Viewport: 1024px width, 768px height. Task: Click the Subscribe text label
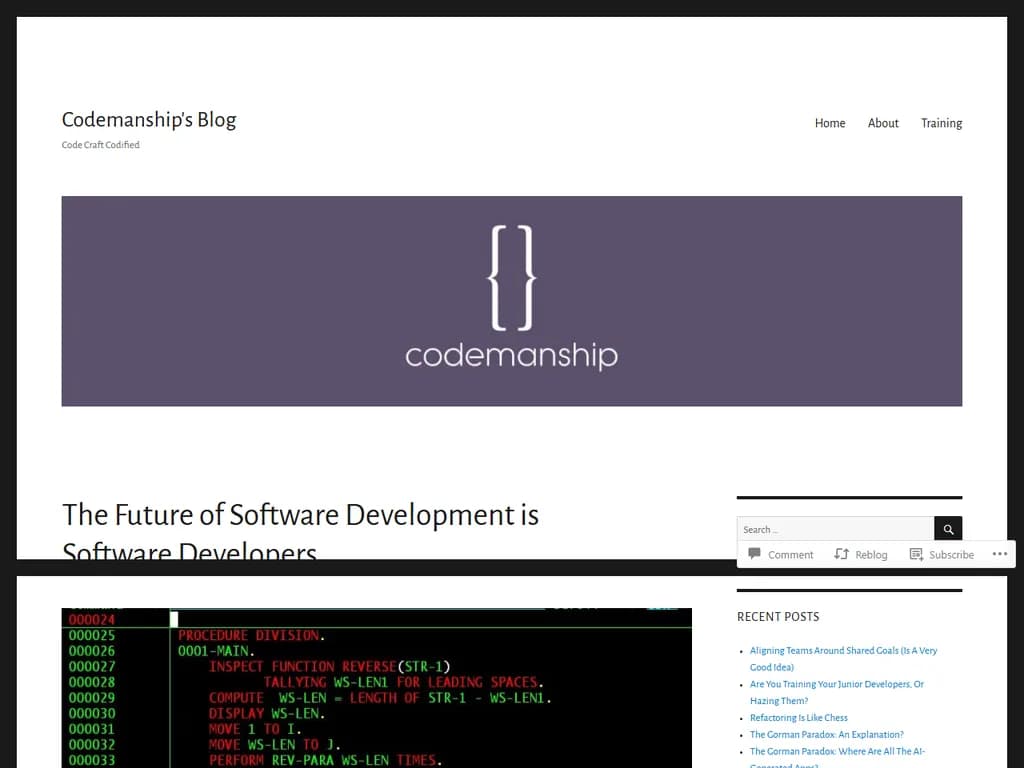point(951,555)
